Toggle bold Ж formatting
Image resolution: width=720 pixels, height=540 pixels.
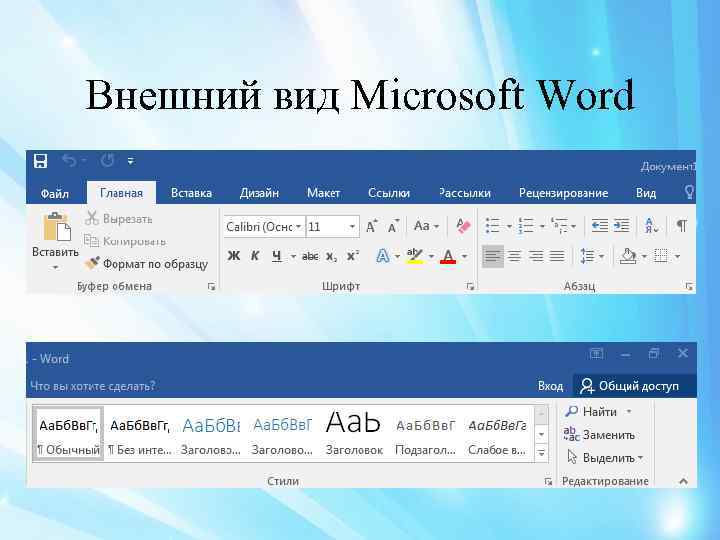point(234,256)
